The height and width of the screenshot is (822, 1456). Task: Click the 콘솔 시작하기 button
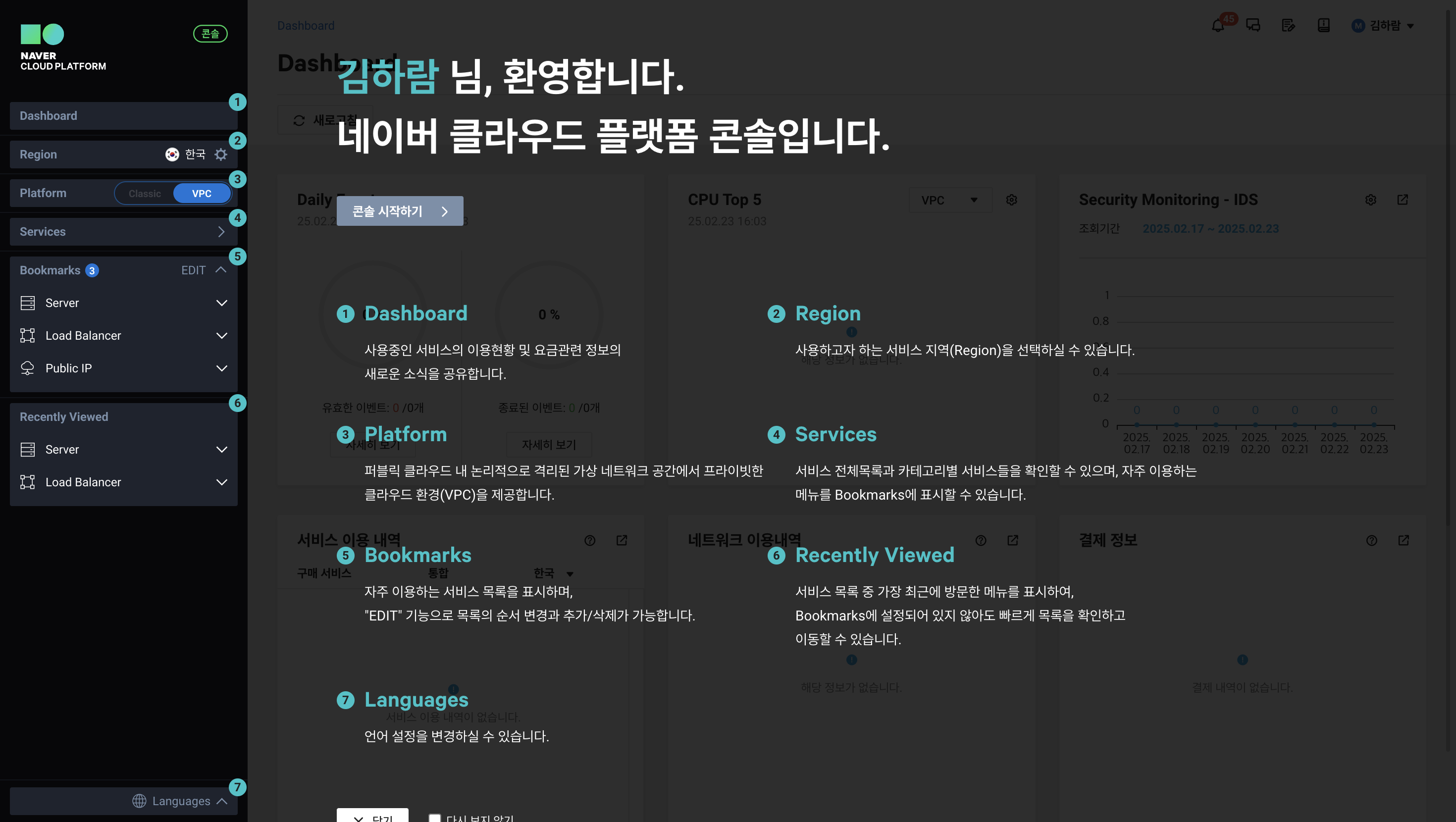400,211
